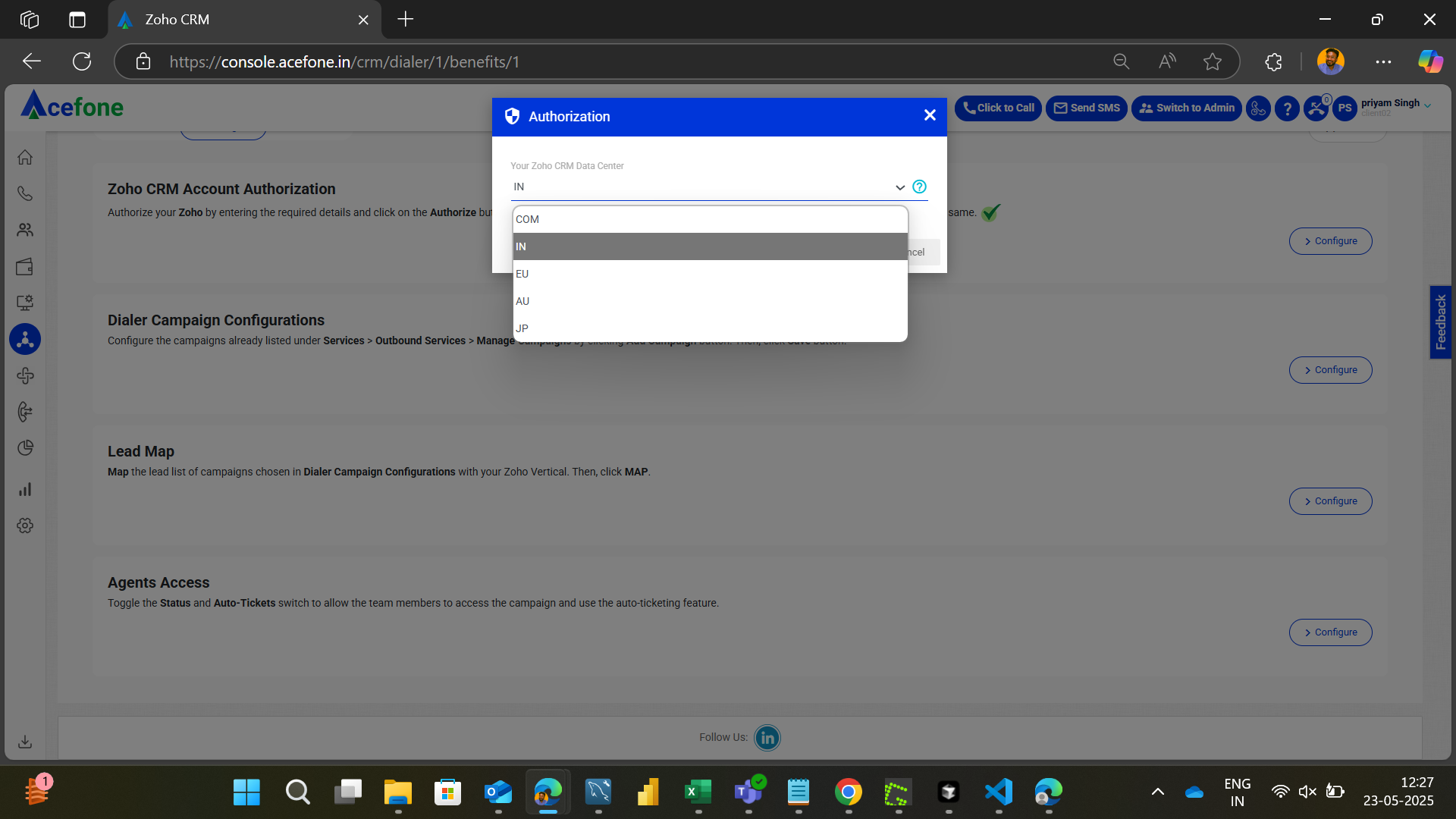Select JP data center option
1456x819 pixels.
pos(709,328)
